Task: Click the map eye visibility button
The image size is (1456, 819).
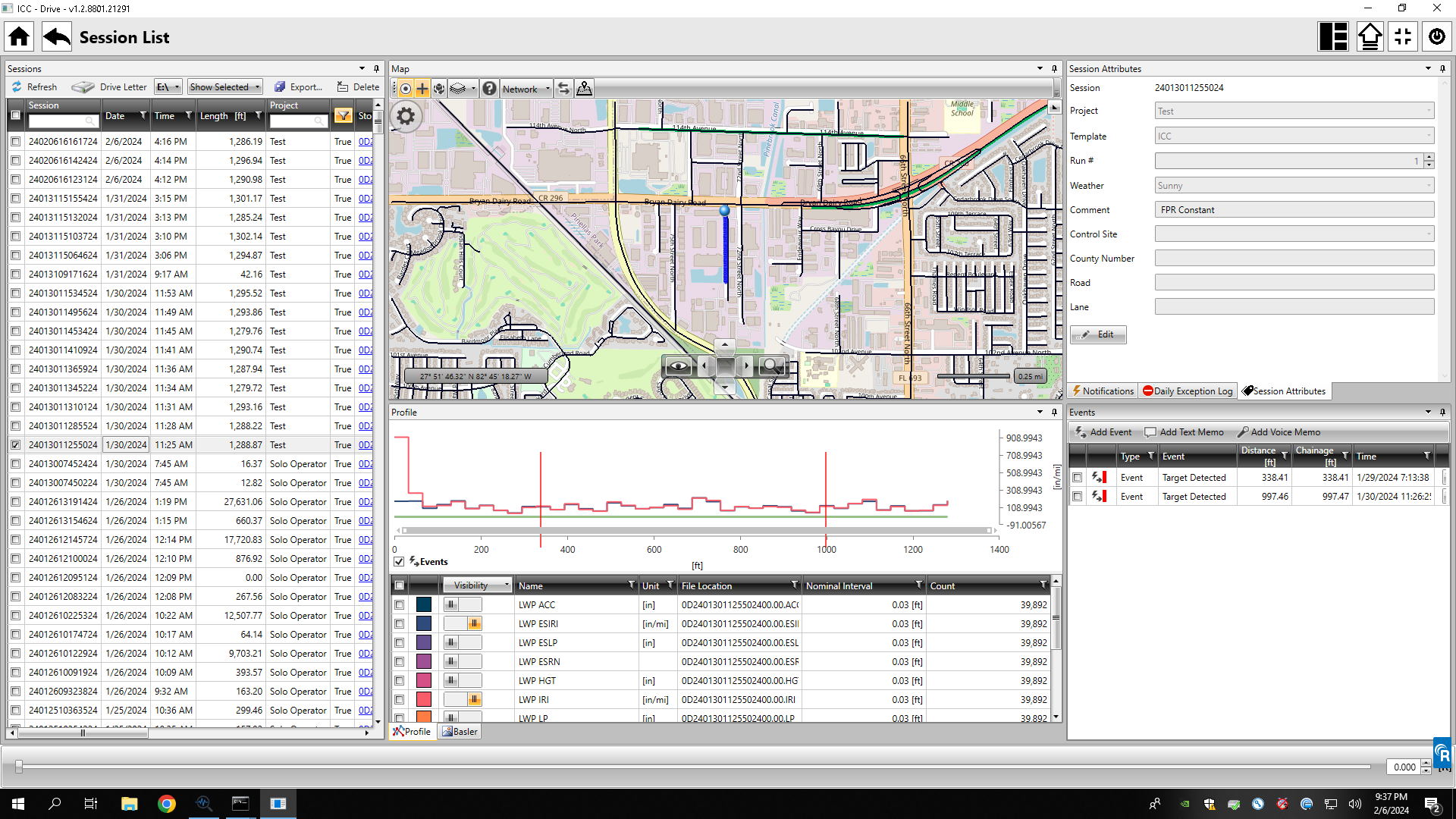Action: coord(678,366)
